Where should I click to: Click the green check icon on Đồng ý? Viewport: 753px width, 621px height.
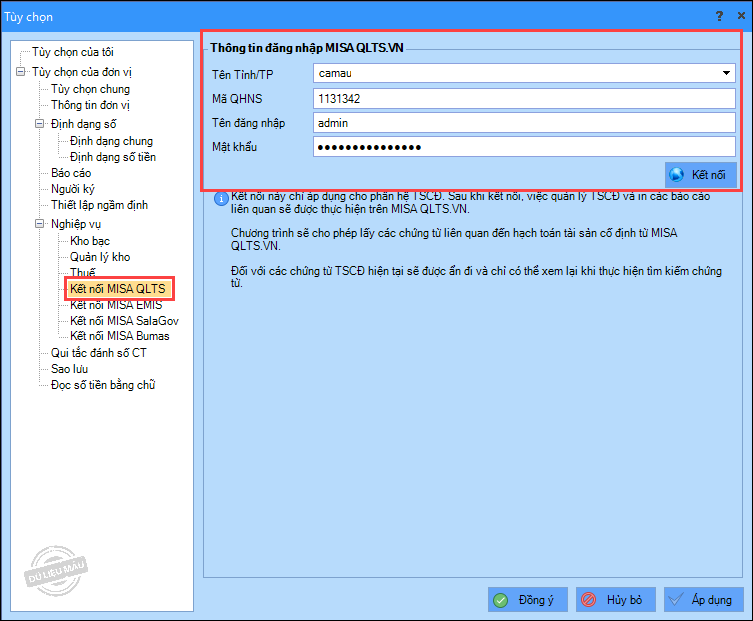coord(501,600)
